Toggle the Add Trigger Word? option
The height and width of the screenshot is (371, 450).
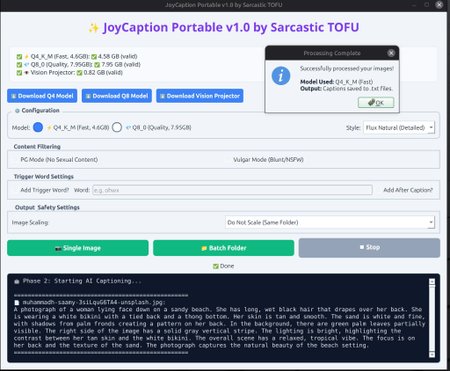(x=45, y=190)
